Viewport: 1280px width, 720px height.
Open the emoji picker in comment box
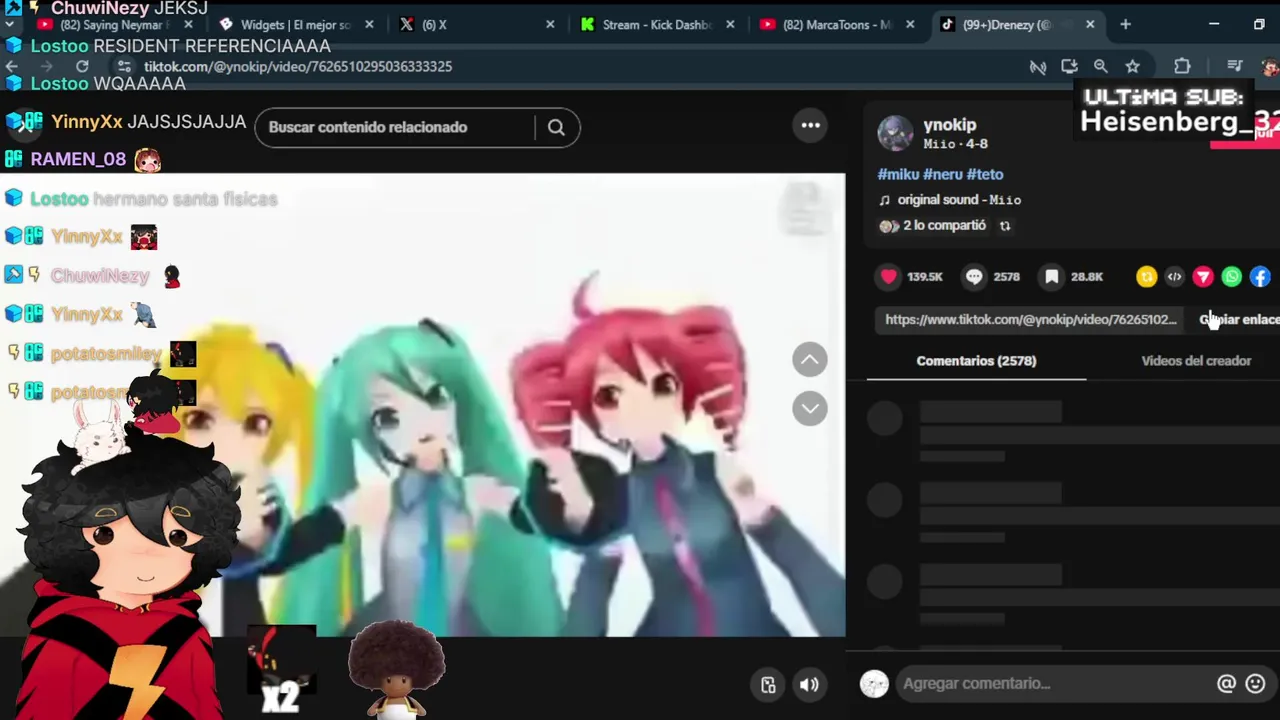[x=1256, y=684]
